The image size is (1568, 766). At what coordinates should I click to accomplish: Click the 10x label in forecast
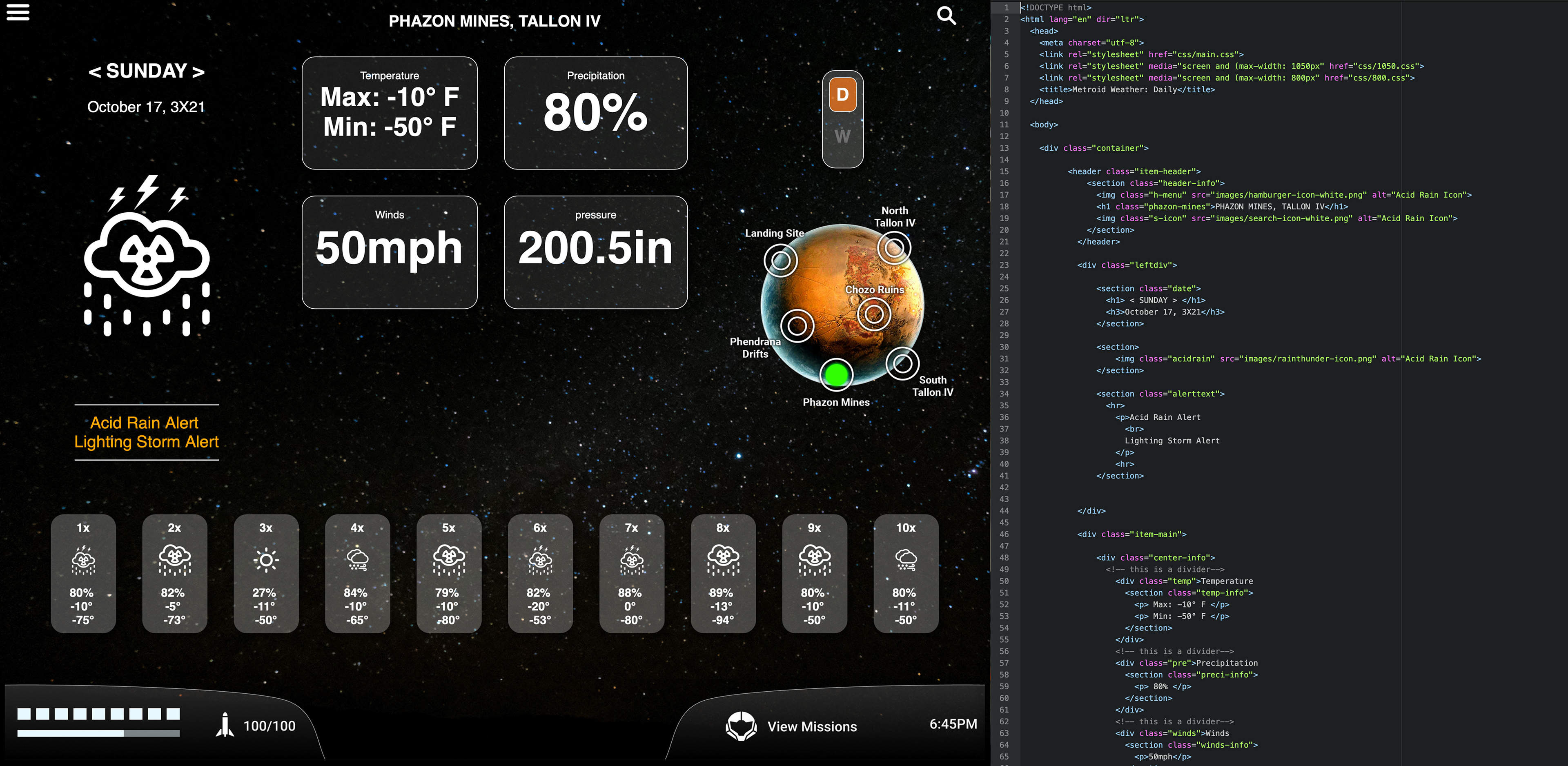(x=906, y=528)
